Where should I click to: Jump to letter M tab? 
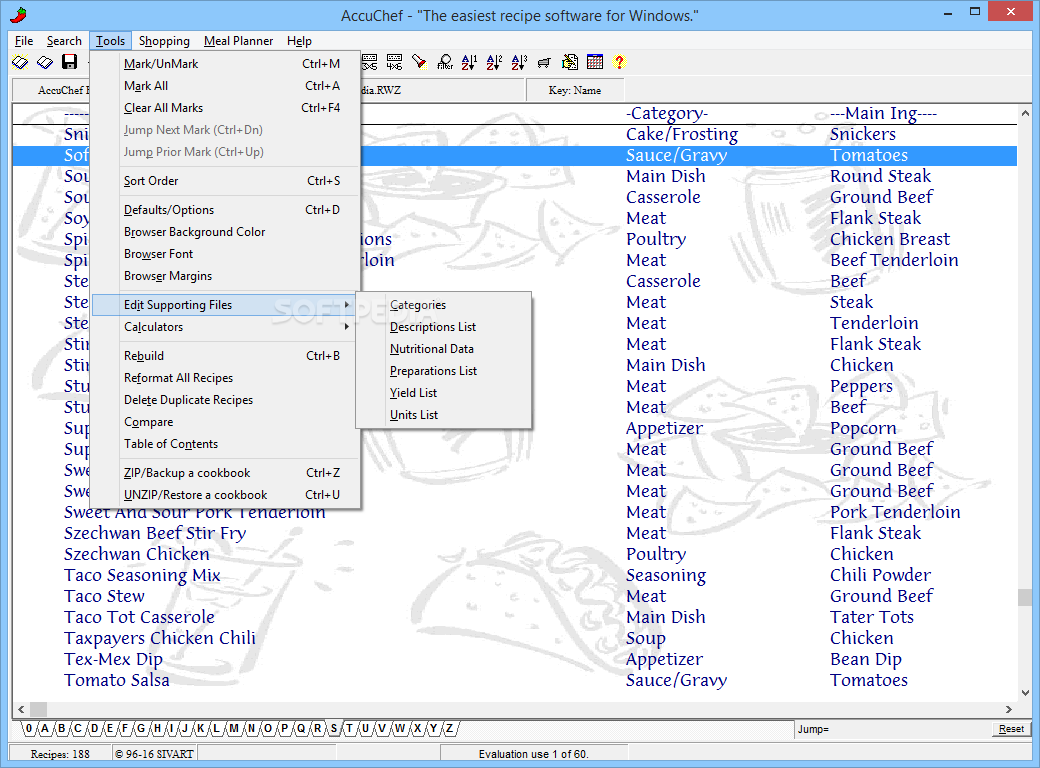pyautogui.click(x=234, y=728)
